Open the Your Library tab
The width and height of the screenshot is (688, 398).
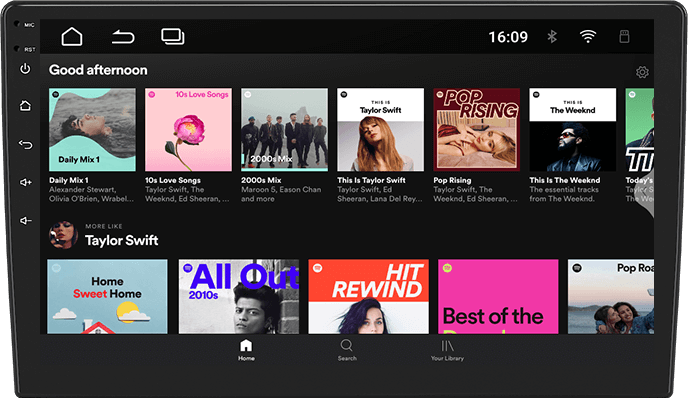pos(447,350)
